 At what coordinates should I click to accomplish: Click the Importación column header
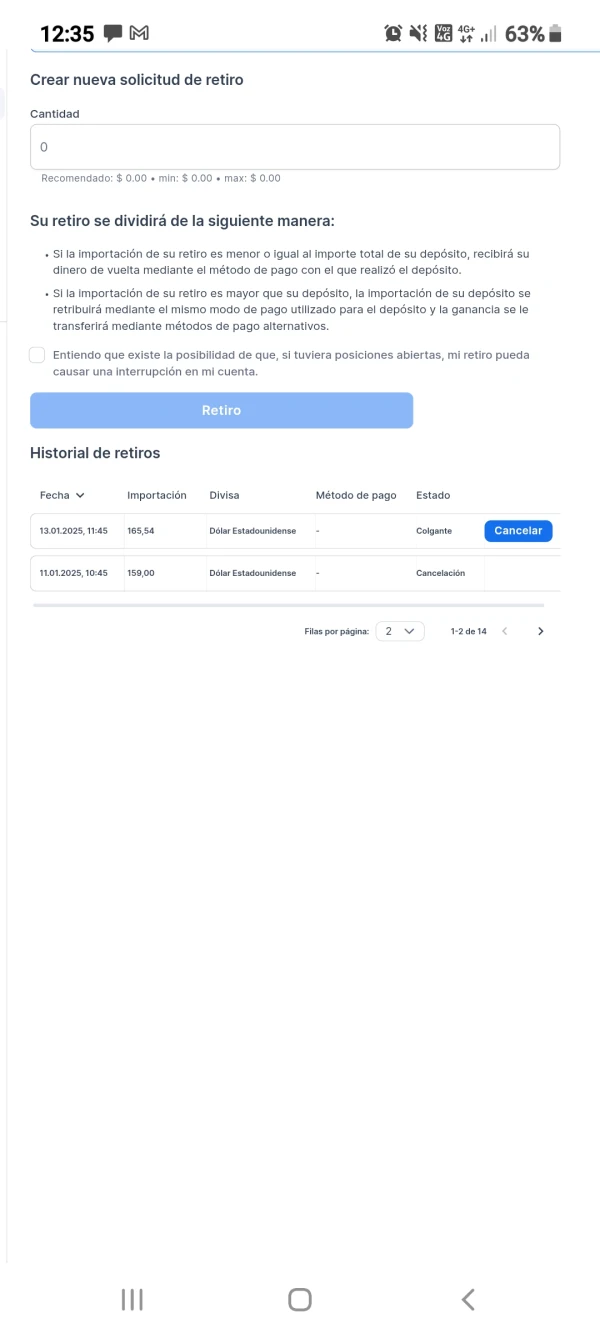point(157,495)
